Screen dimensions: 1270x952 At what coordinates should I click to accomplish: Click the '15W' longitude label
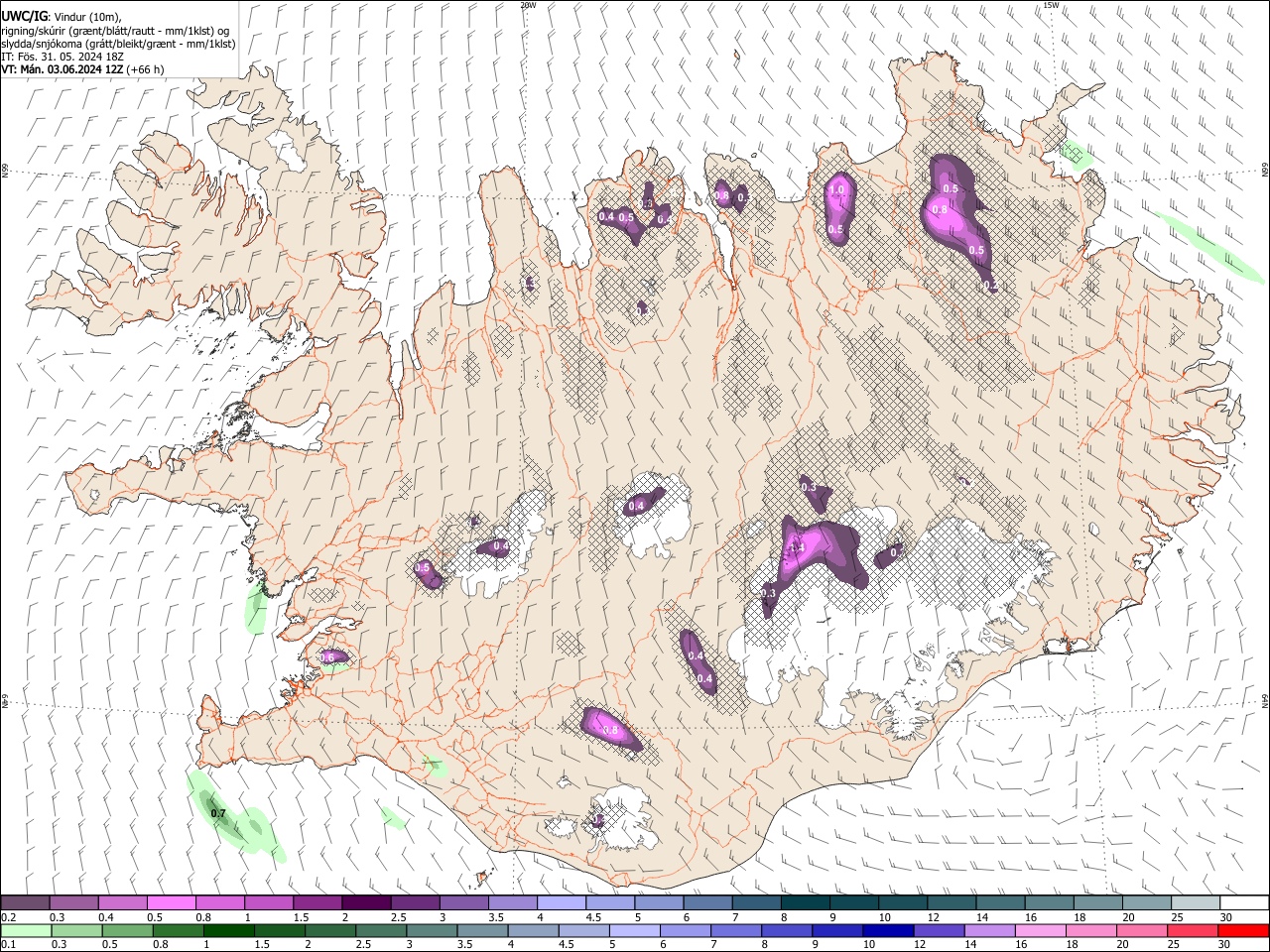[x=1051, y=5]
